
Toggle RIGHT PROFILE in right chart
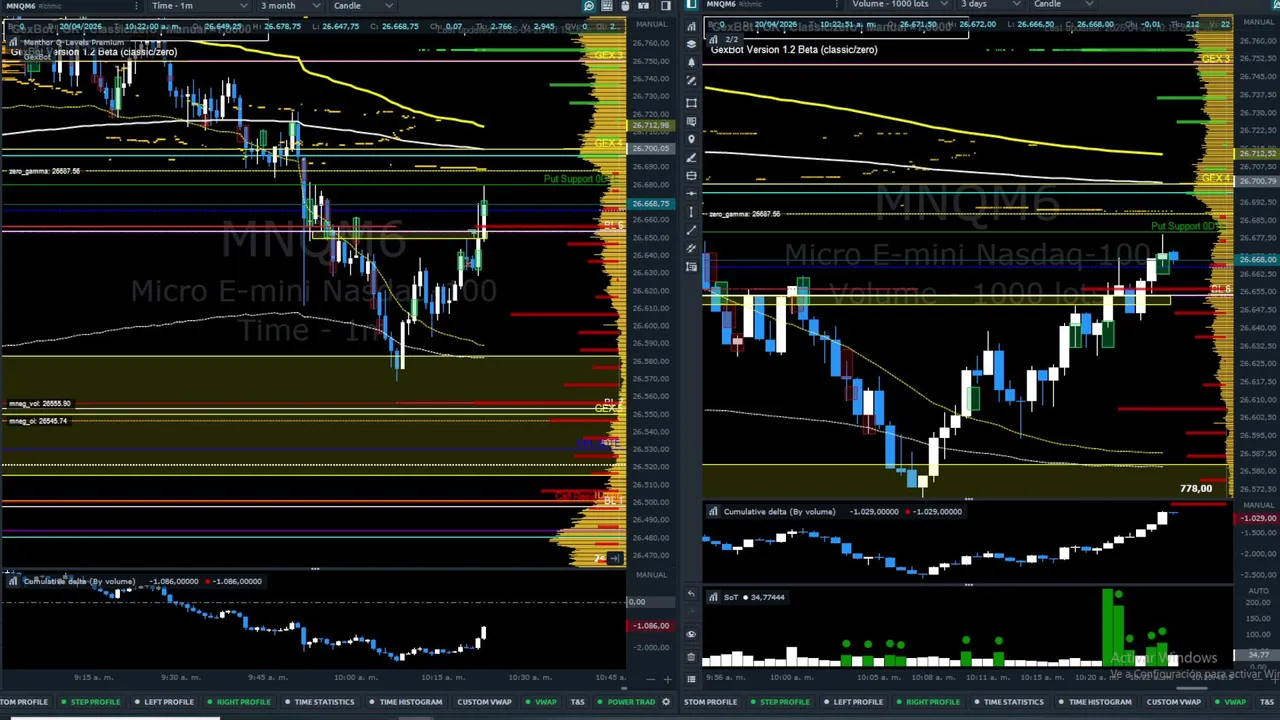(x=927, y=702)
